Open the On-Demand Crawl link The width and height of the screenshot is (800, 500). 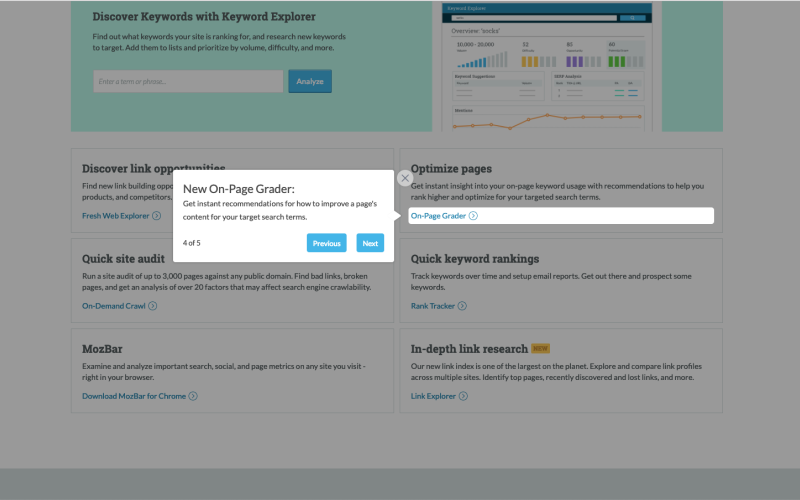point(114,306)
